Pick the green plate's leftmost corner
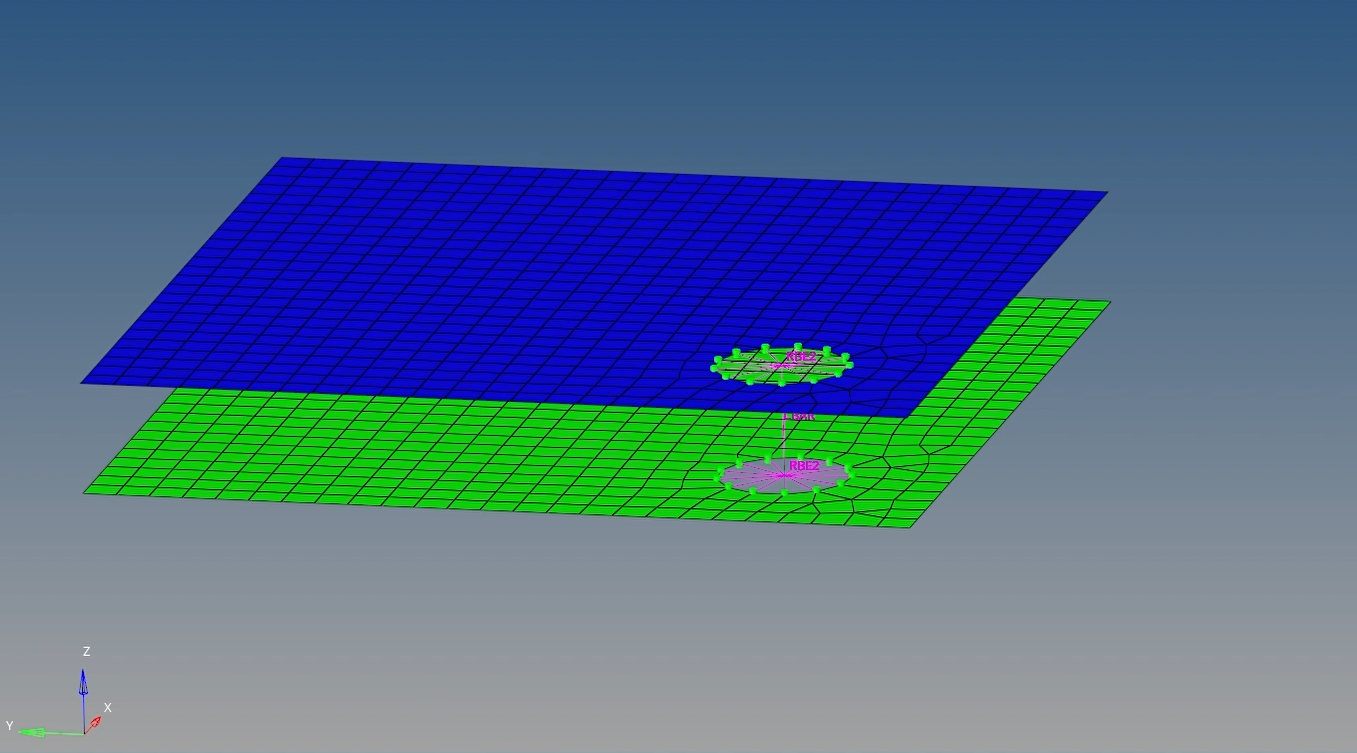Viewport: 1357px width, 753px height. point(85,491)
